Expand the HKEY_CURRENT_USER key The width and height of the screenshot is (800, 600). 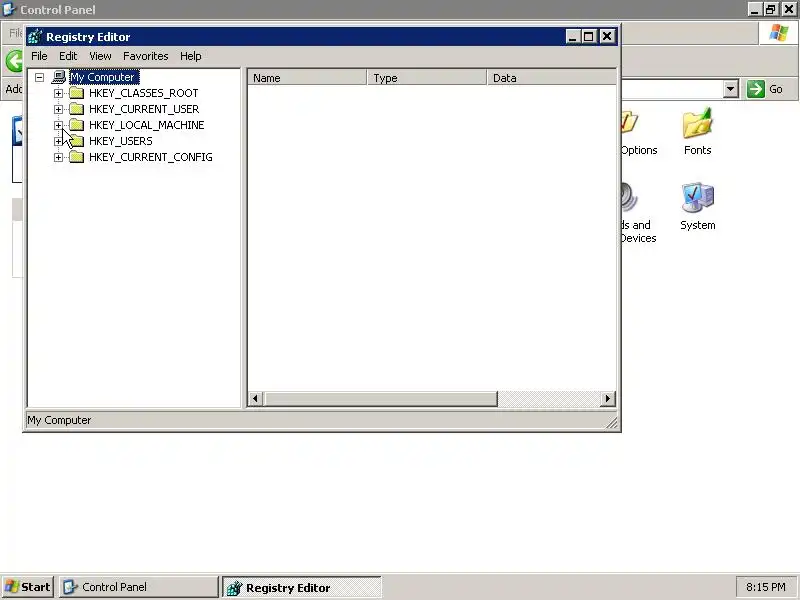[x=58, y=109]
